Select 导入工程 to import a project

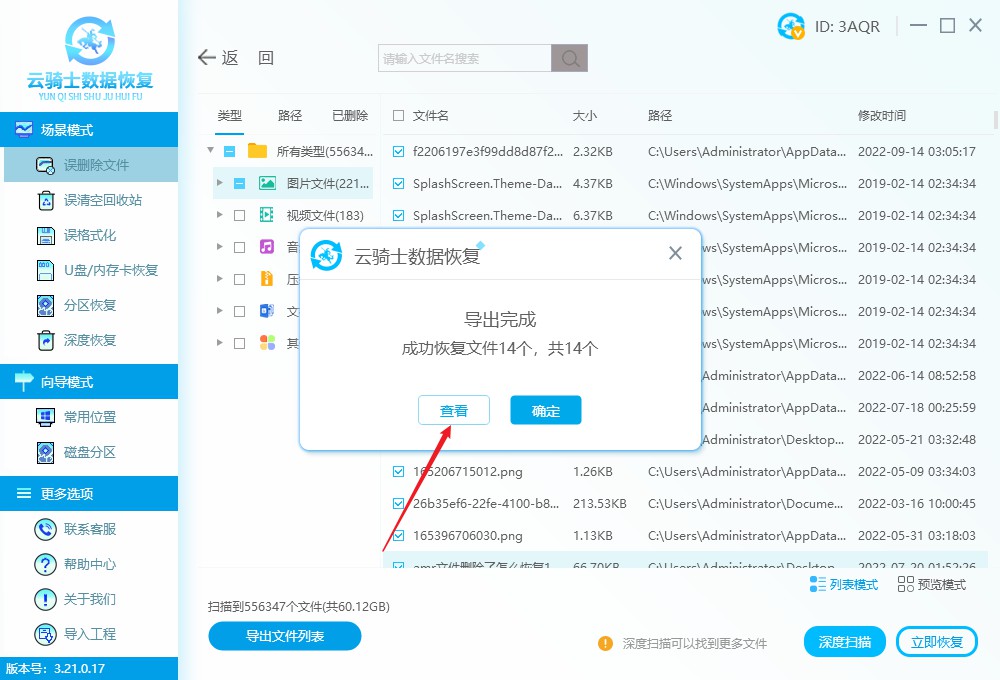coord(90,633)
